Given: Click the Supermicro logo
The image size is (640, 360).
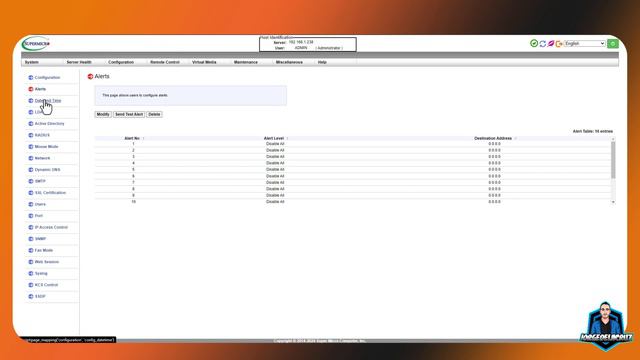Looking at the screenshot, I should click(36, 43).
